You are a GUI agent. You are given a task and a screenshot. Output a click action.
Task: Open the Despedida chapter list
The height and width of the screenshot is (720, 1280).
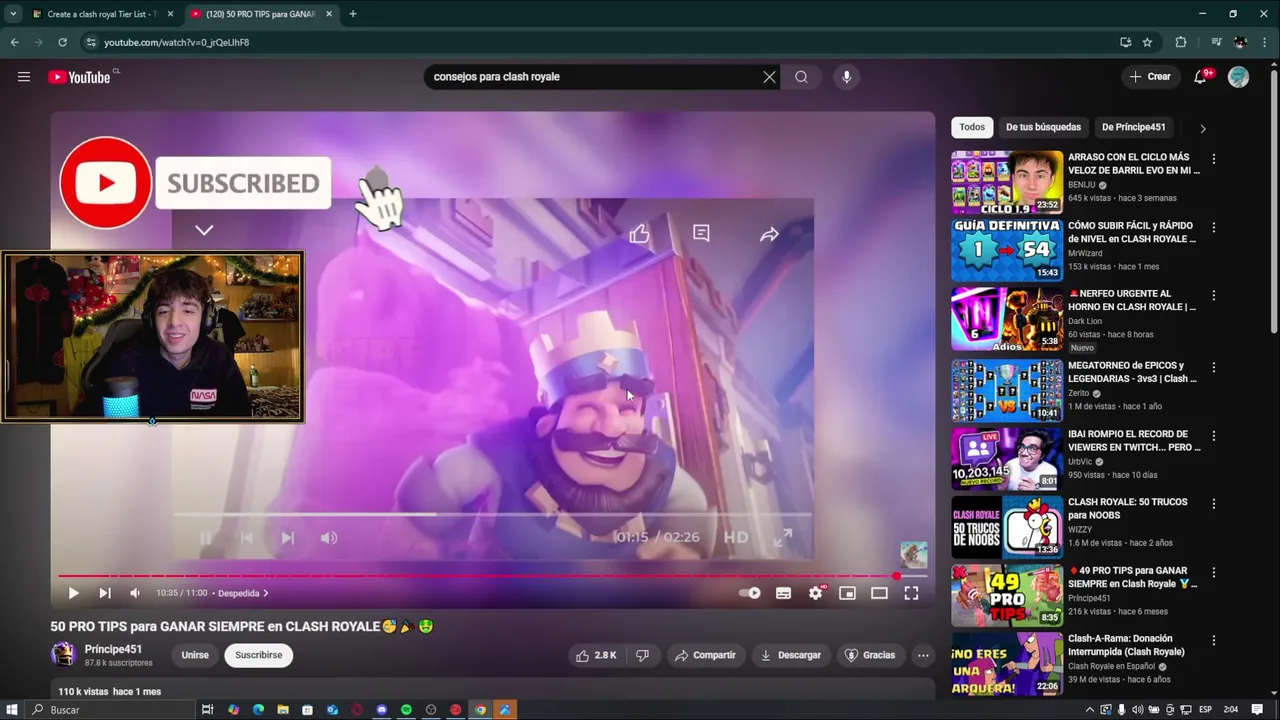(x=243, y=593)
